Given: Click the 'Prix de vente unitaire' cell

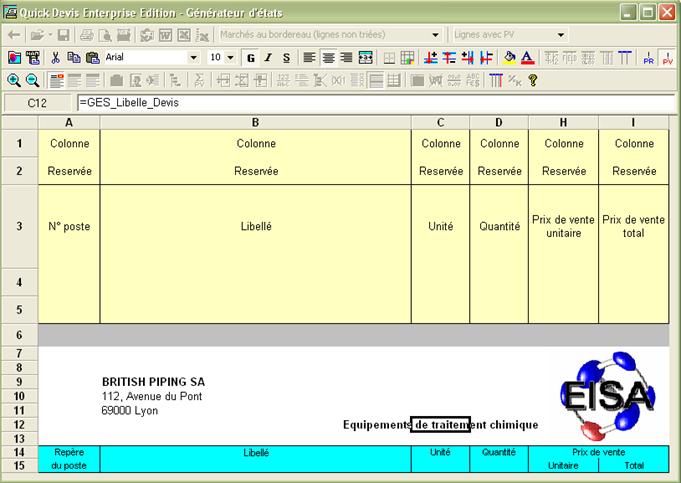Looking at the screenshot, I should tap(563, 226).
